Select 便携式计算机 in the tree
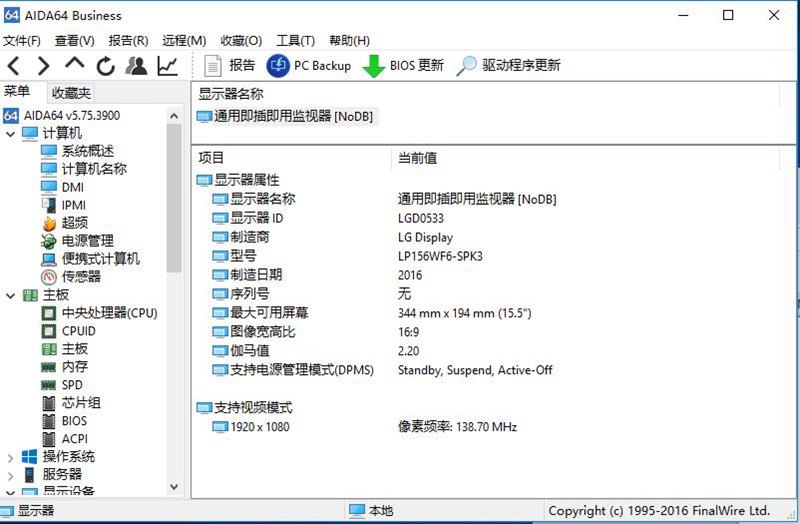The height and width of the screenshot is (524, 800). click(x=90, y=259)
